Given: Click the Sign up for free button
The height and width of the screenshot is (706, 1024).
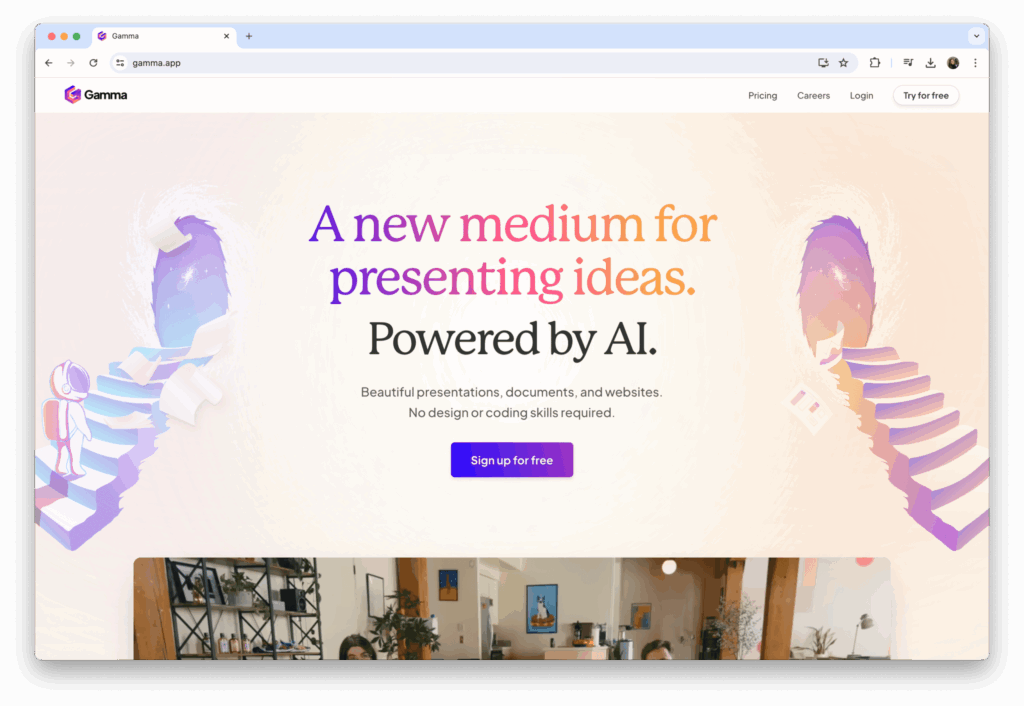Looking at the screenshot, I should click(512, 460).
